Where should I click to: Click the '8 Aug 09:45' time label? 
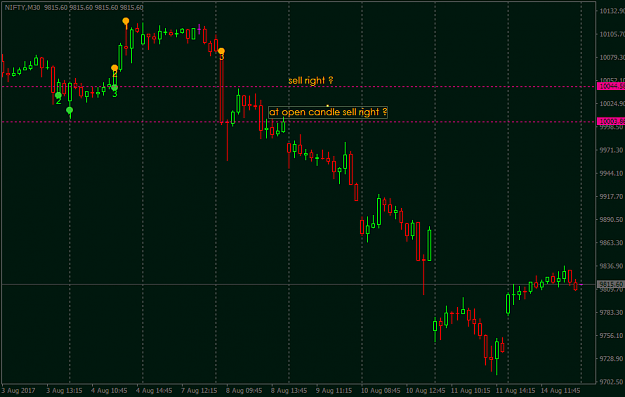click(244, 390)
